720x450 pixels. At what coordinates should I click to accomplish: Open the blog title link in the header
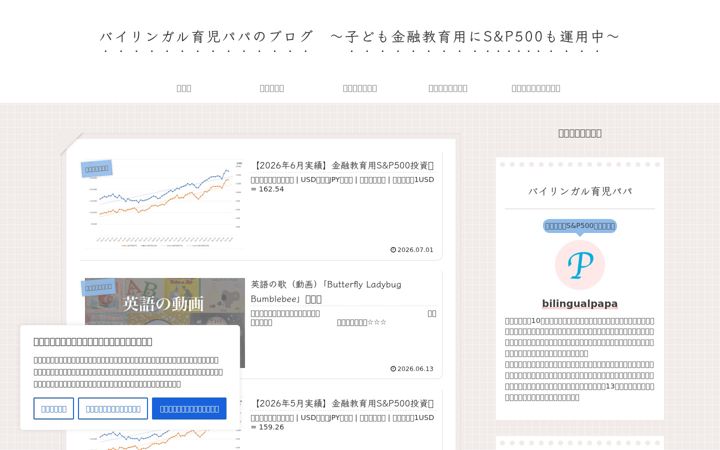360,37
